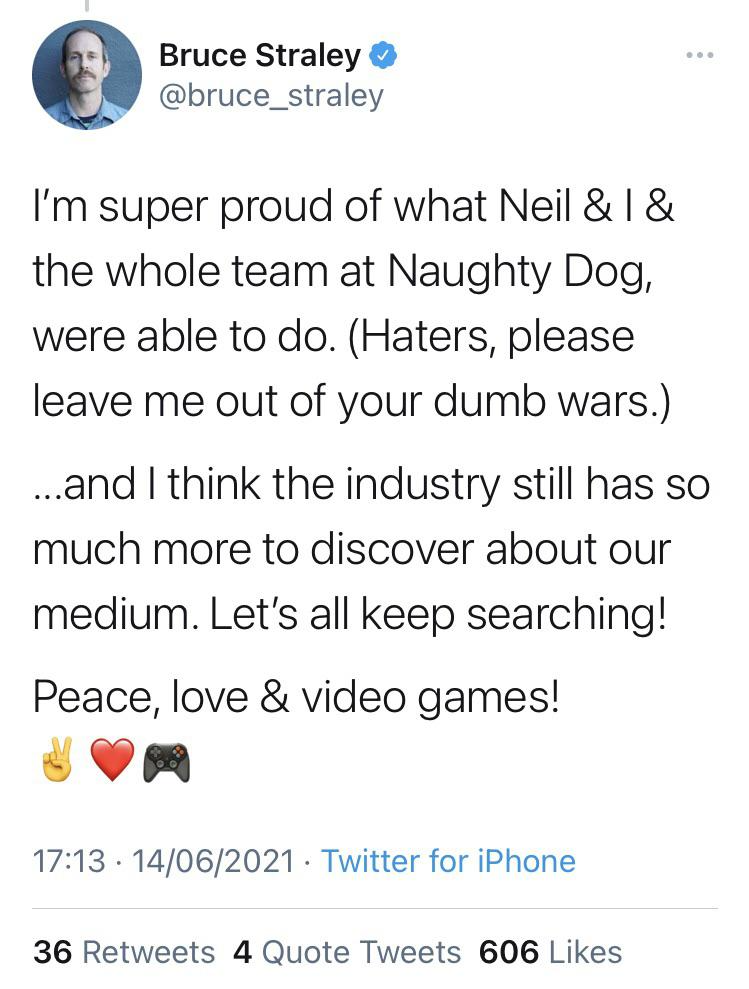Click the game controller emoji
Image resolution: width=749 pixels, height=989 pixels.
coord(166,764)
